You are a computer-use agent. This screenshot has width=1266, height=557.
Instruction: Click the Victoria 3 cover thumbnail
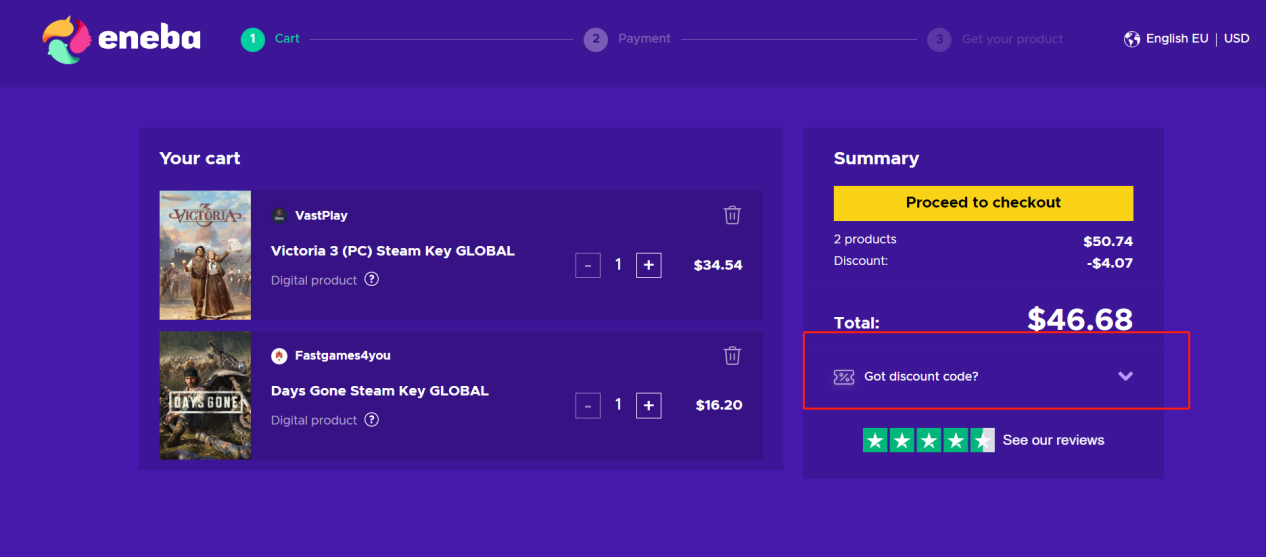[205, 255]
